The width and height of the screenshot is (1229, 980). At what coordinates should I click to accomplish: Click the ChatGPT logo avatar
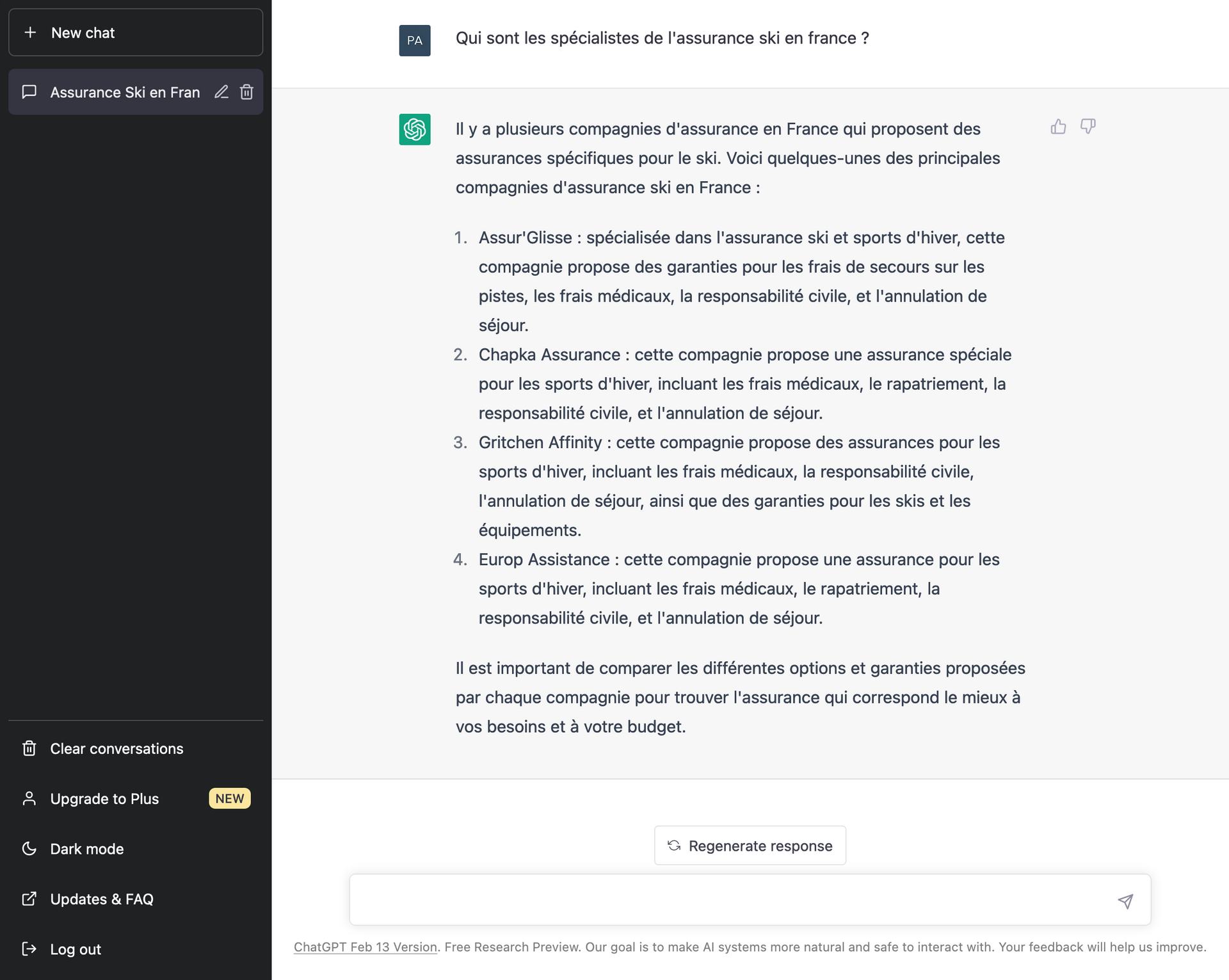coord(415,129)
